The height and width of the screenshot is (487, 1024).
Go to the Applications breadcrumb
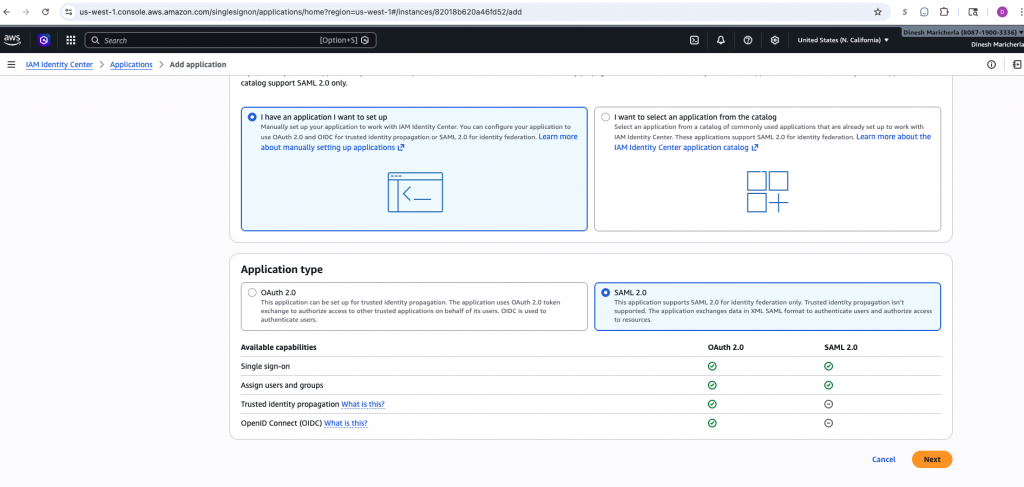pyautogui.click(x=131, y=64)
